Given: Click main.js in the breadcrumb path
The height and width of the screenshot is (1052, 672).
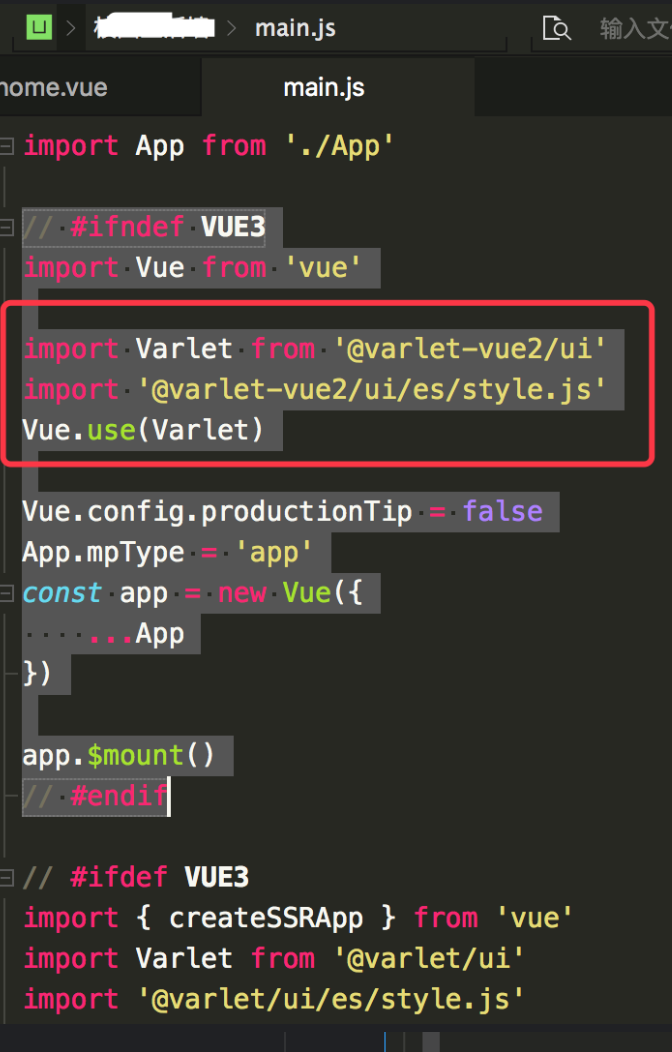Looking at the screenshot, I should [295, 28].
